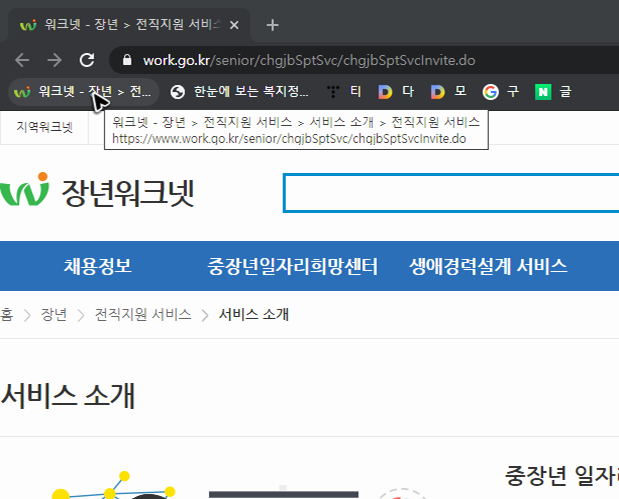Click the lock icon in the address bar

click(x=127, y=60)
